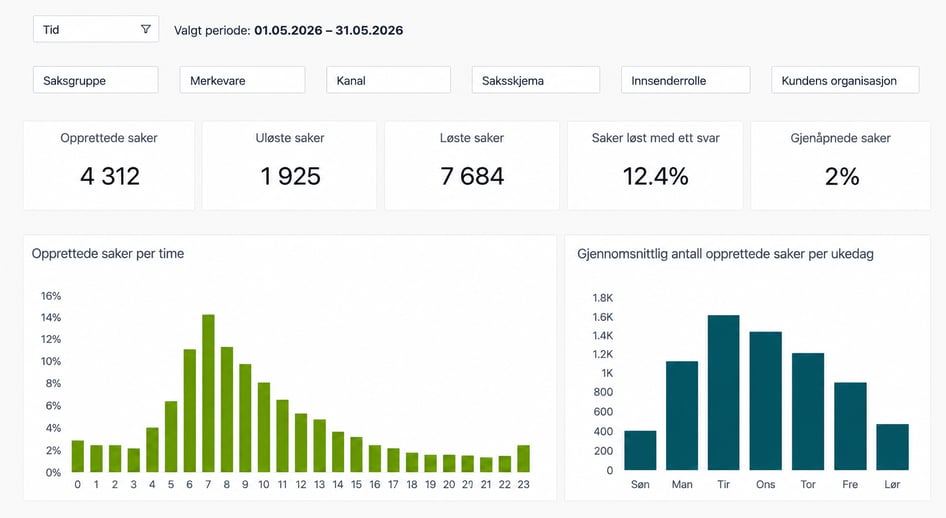Image resolution: width=946 pixels, height=518 pixels.
Task: Select the Opprettede saker value 4 312
Action: [x=110, y=176]
